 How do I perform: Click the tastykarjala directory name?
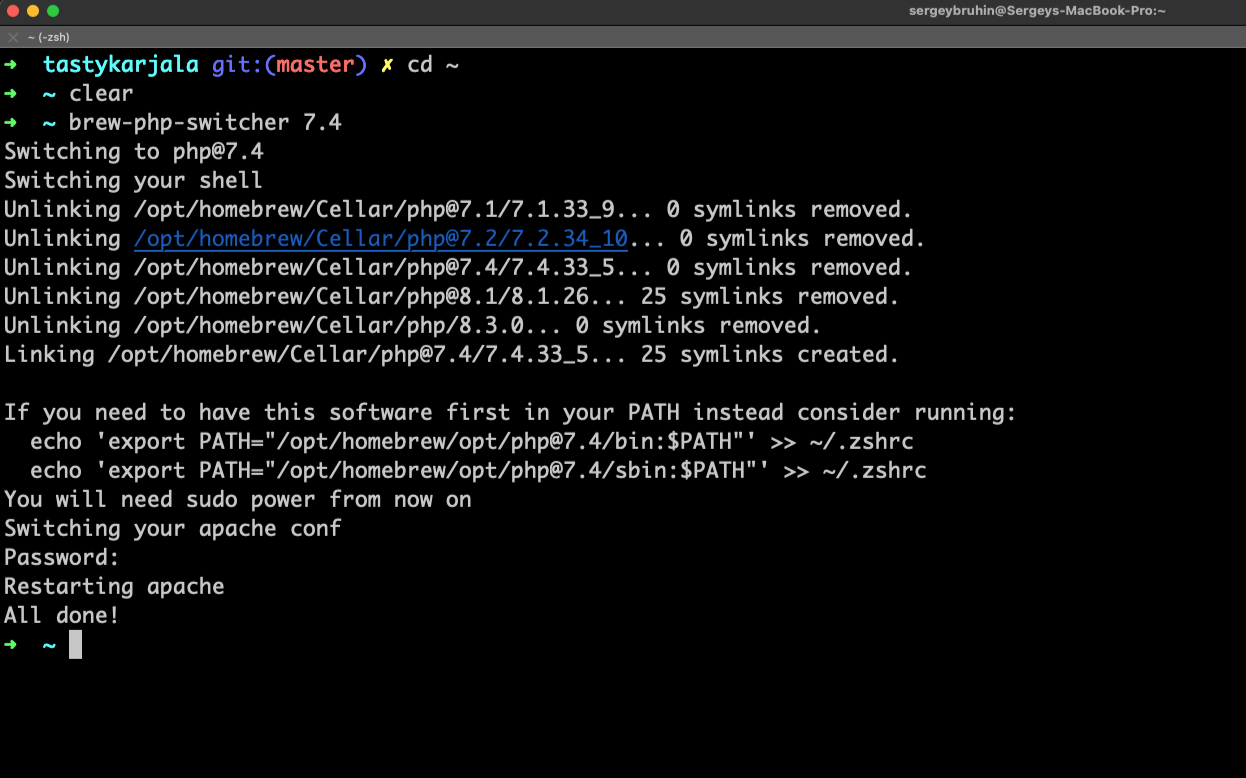[x=120, y=65]
